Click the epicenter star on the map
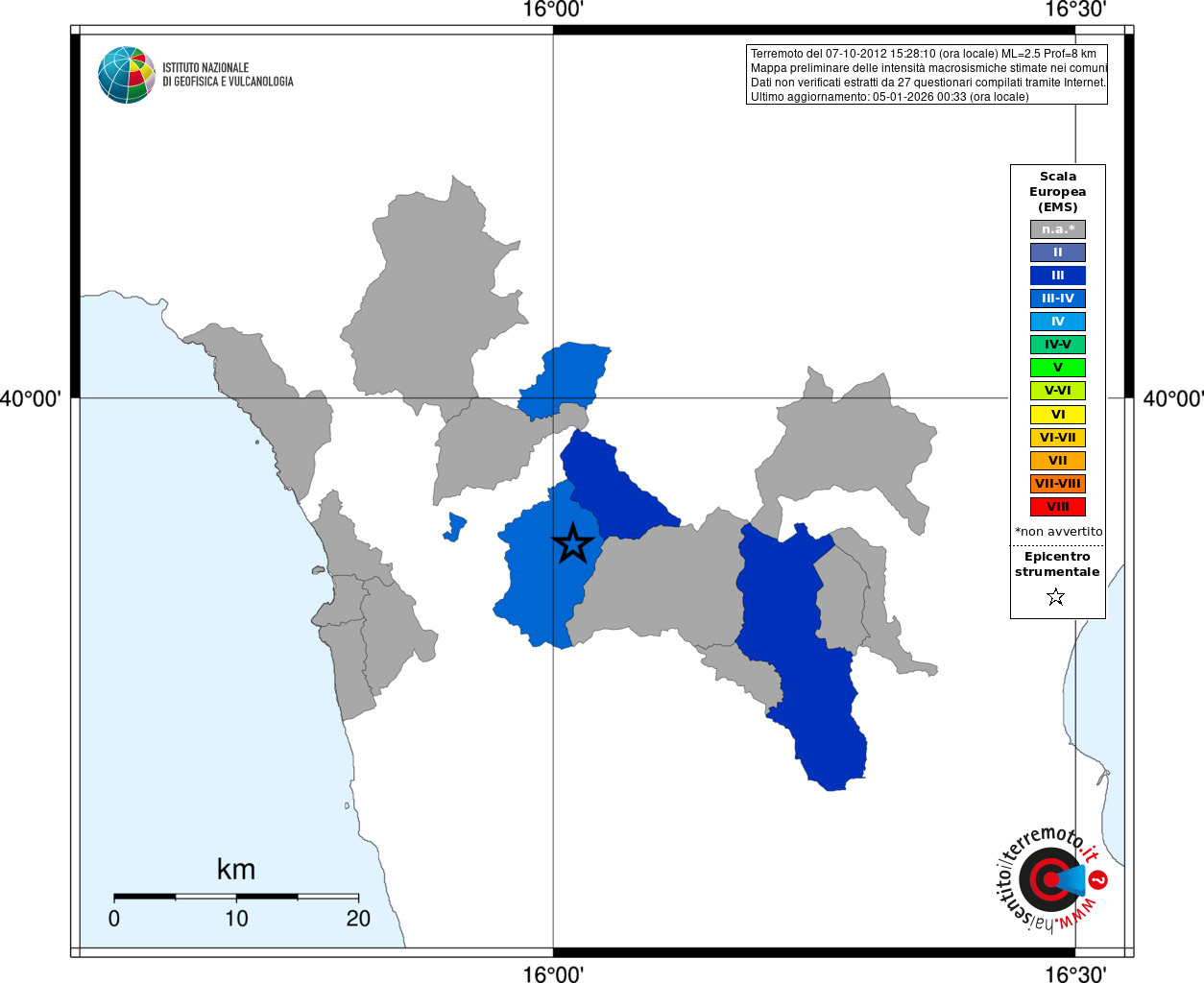Screen dimensions: 1204x983 [573, 543]
